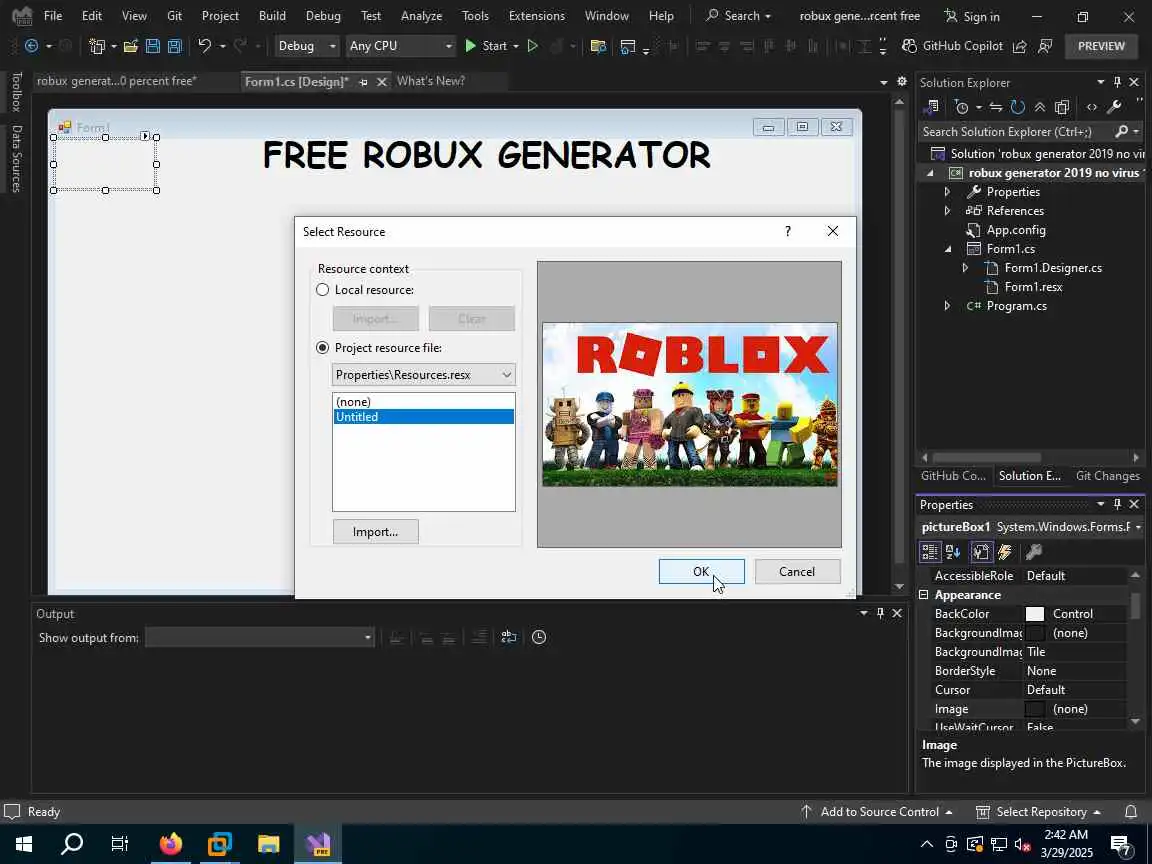Click the Share icon beside GitHub Copilot
The width and height of the screenshot is (1152, 864).
[1020, 46]
